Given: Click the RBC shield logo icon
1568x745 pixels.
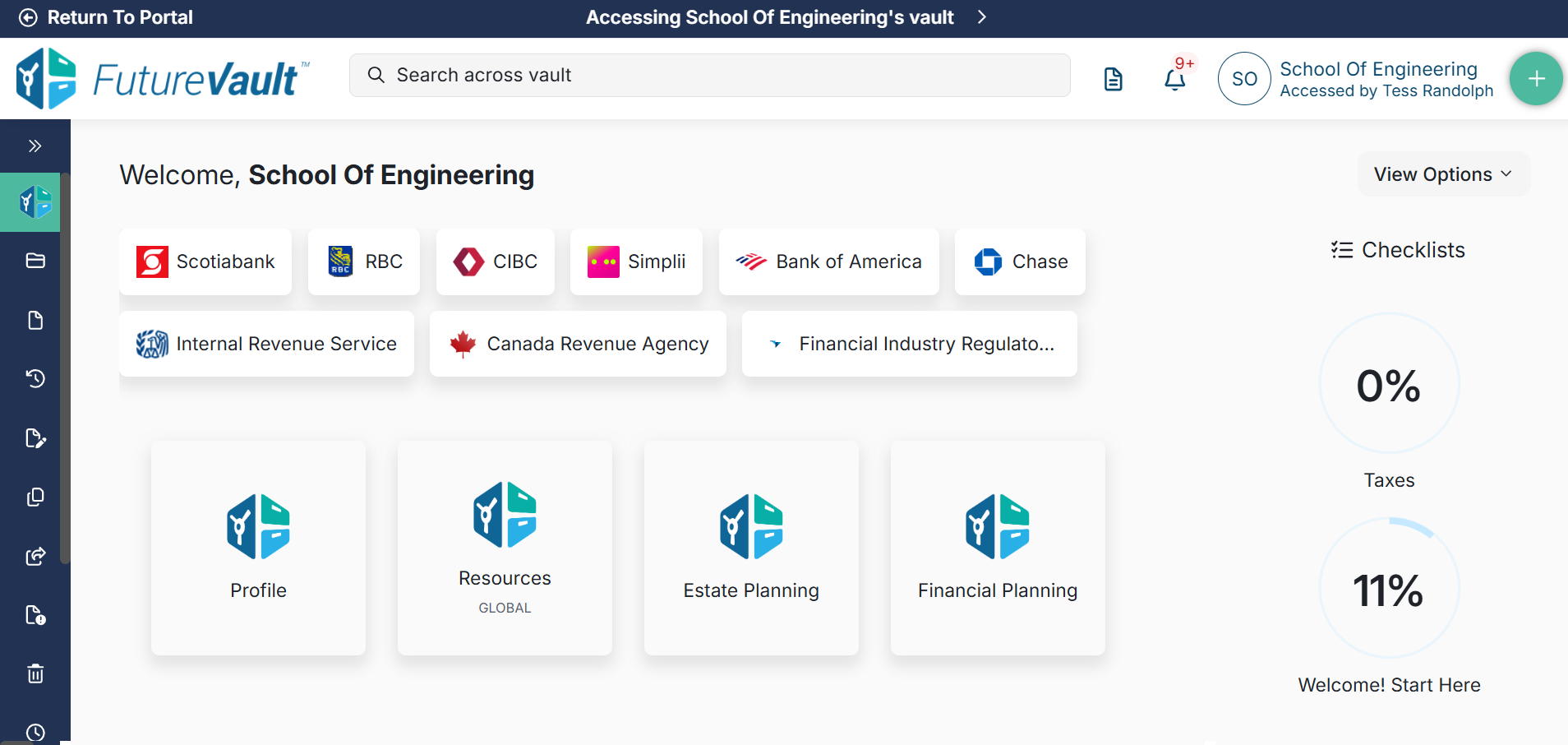Looking at the screenshot, I should [340, 261].
